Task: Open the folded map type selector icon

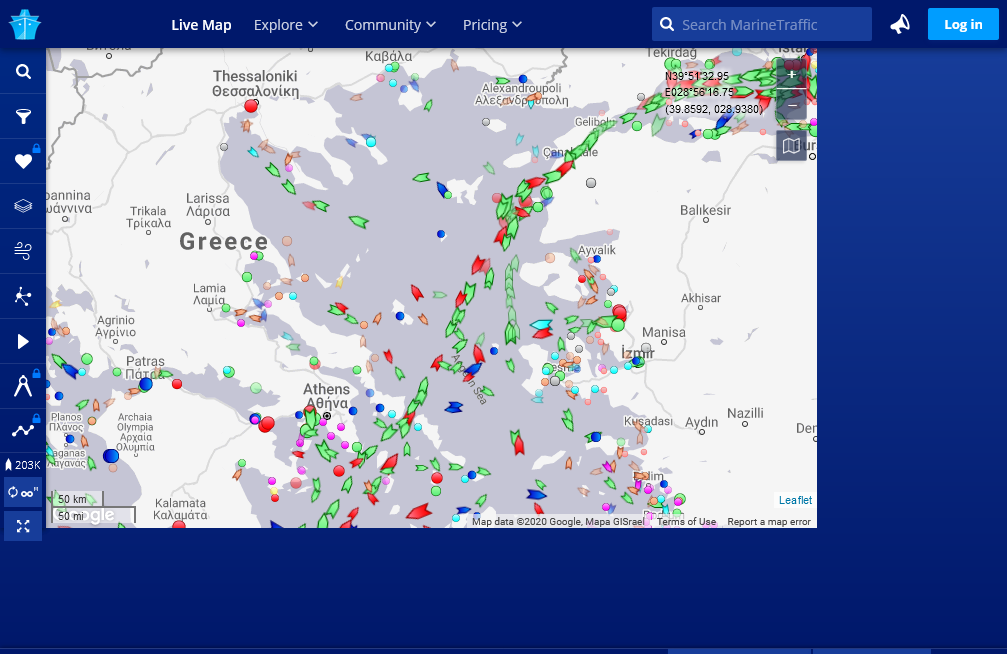Action: click(x=791, y=145)
